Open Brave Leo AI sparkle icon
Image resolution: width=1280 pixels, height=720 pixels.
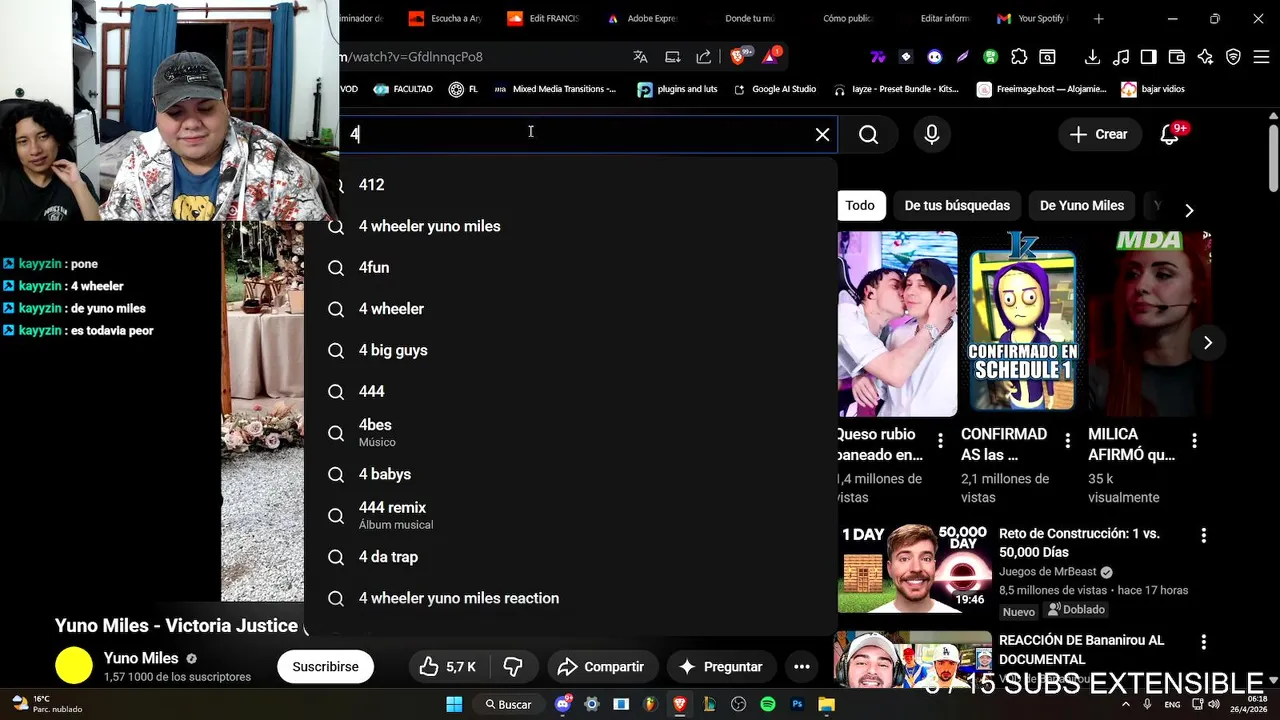pos(1205,57)
